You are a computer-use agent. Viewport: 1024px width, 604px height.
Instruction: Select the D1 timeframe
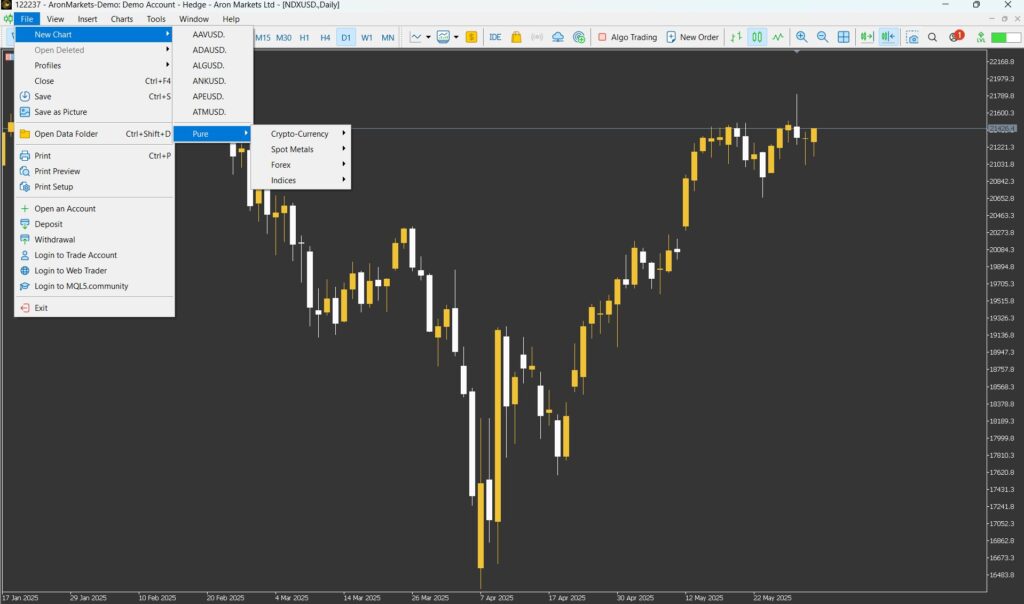[346, 38]
